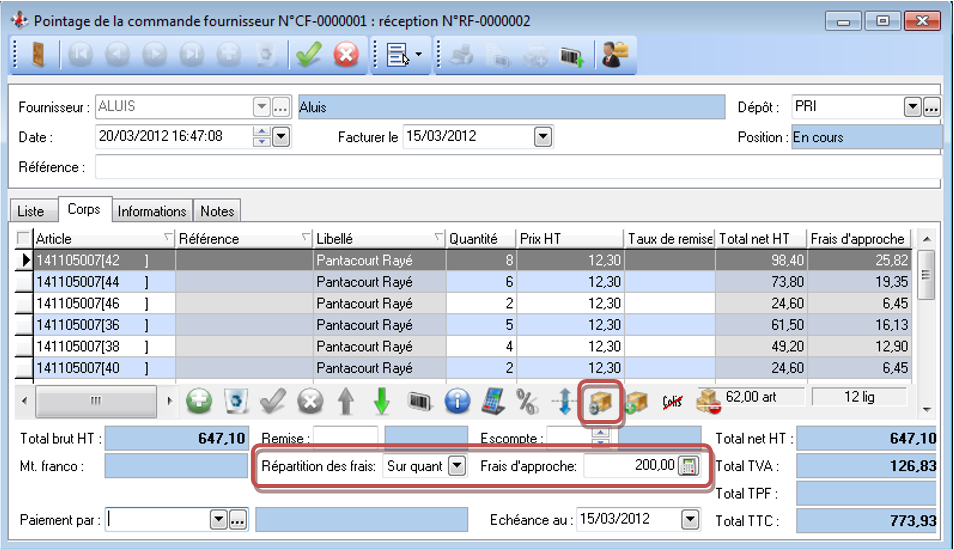The height and width of the screenshot is (549, 954).
Task: Open the Notes tab
Action: (217, 211)
